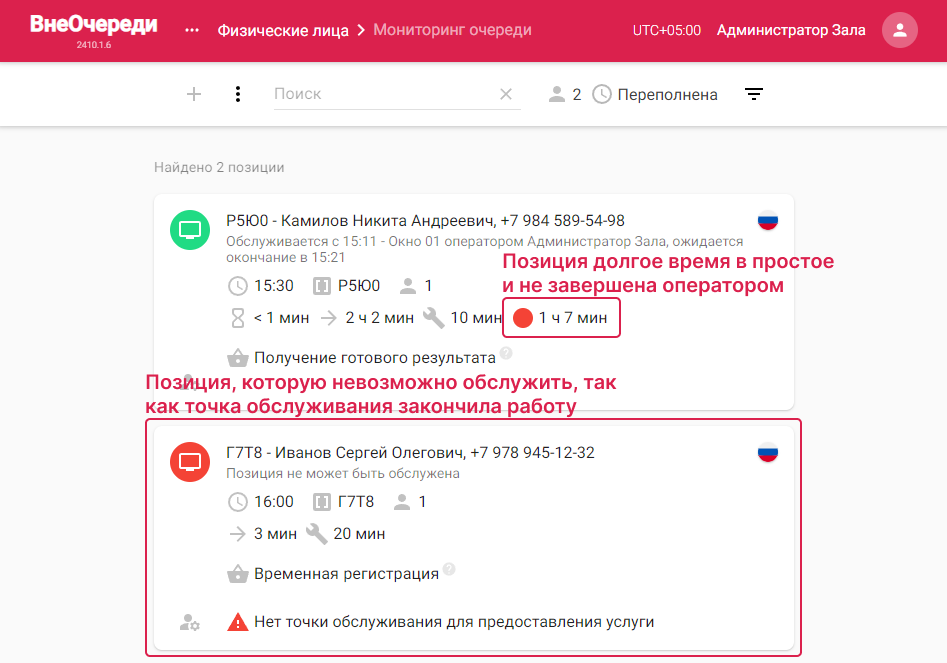Open help icon after Получение готового результата
Screen dimensions: 947x663
tap(506, 353)
